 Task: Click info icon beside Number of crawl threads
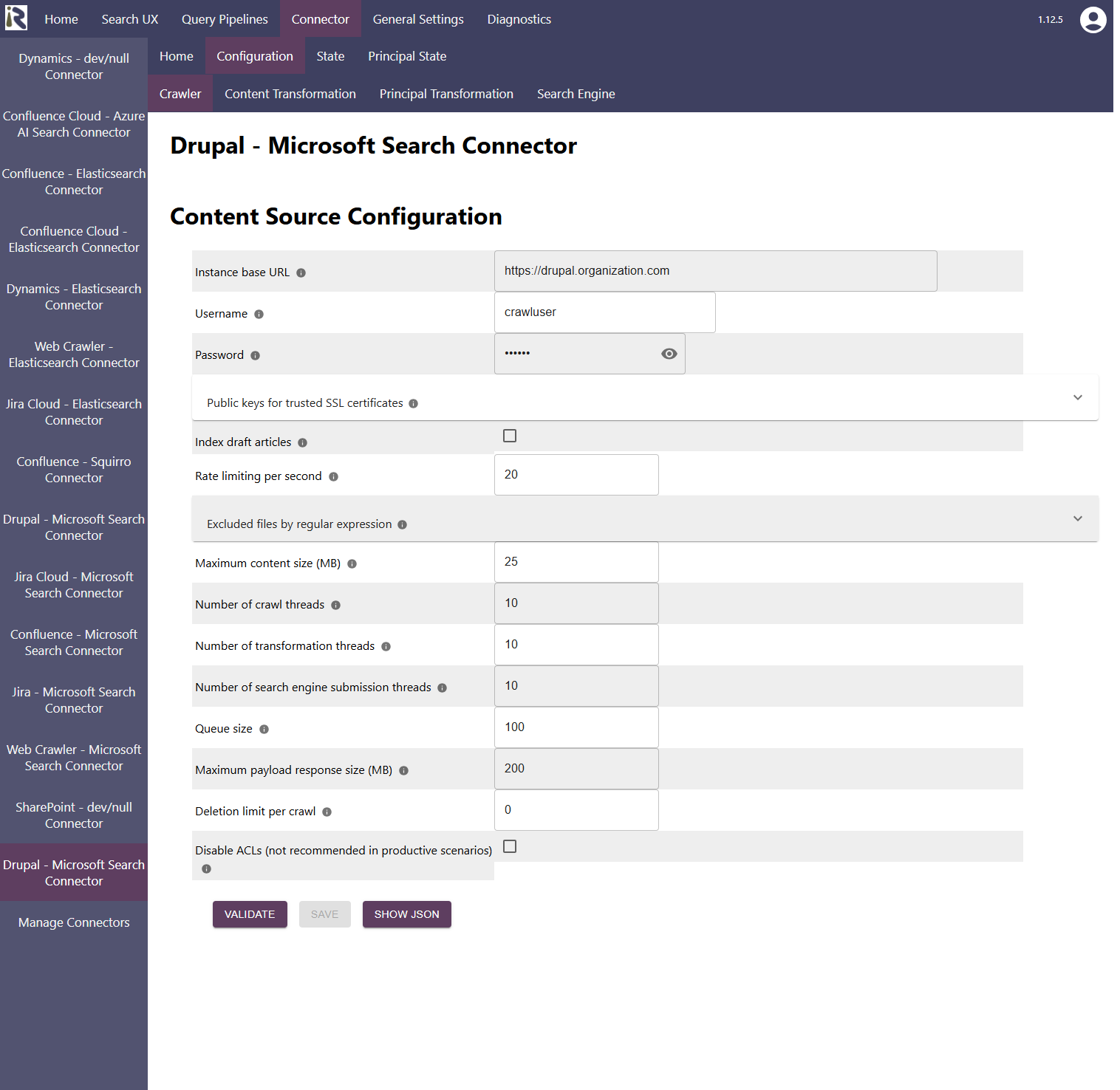[335, 606]
